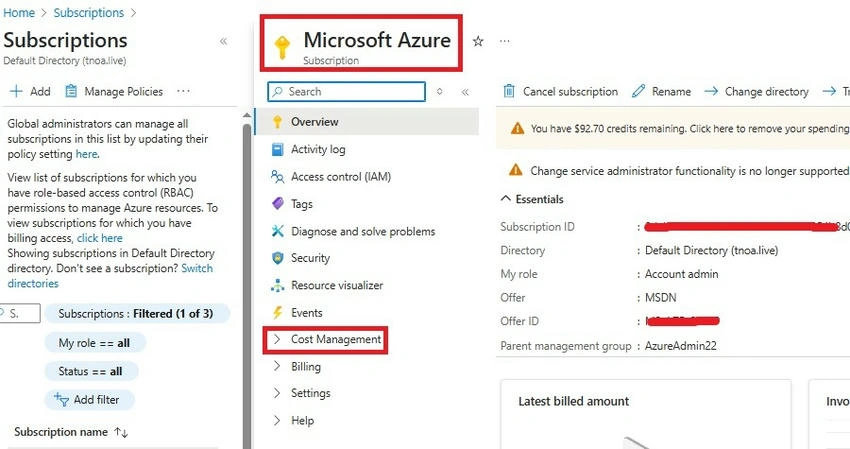850x449 pixels.
Task: Click the Add filter funnel icon
Action: point(61,400)
